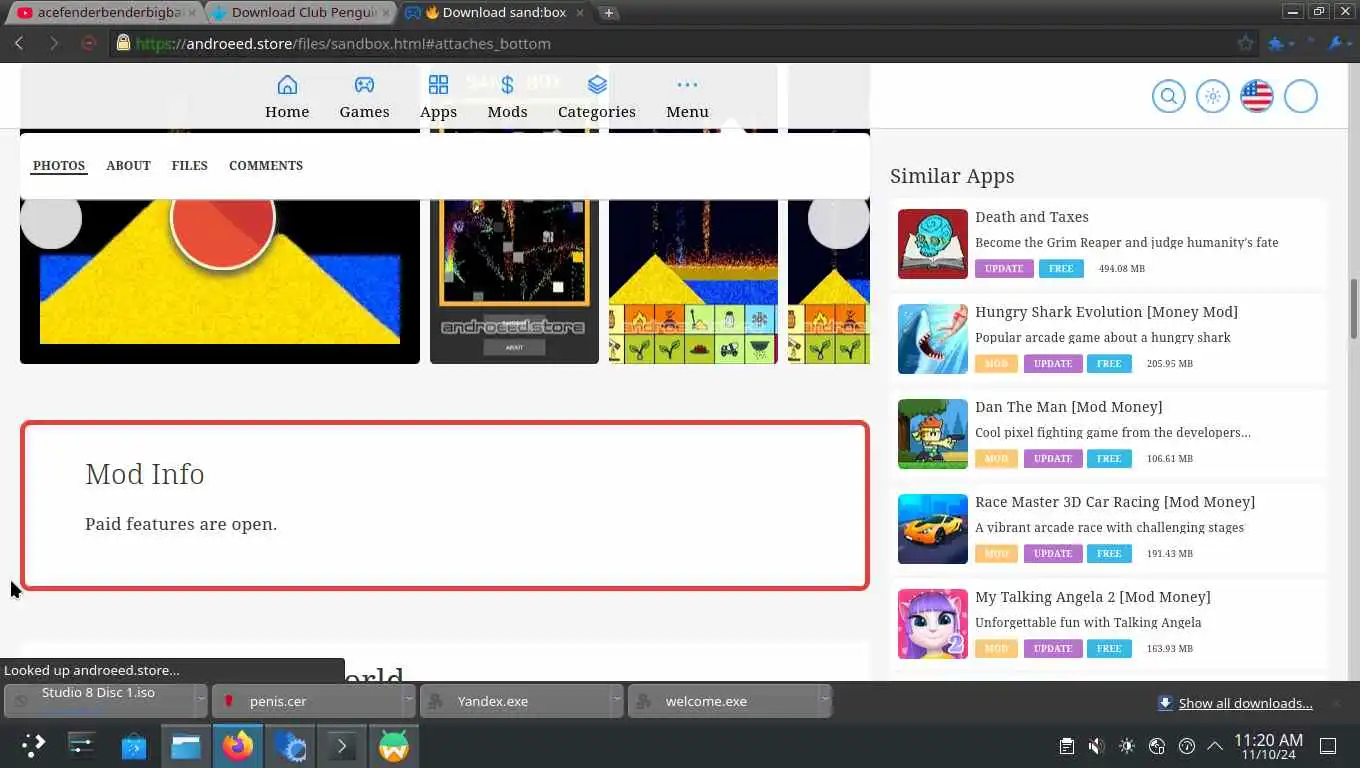
Task: Click the UPDATE tag on Dan The Man
Action: [x=1052, y=459]
